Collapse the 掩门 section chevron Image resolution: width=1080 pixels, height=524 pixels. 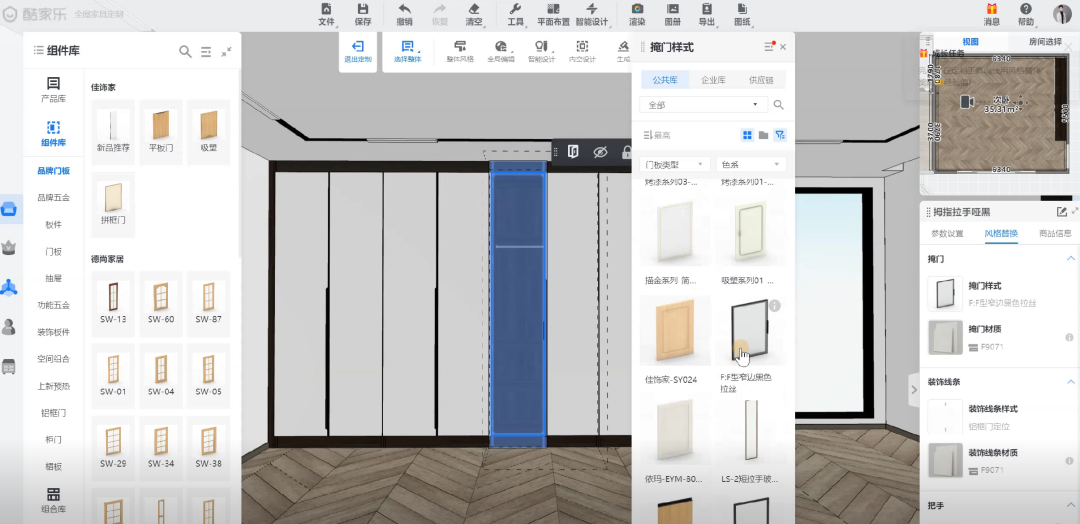pyautogui.click(x=1068, y=260)
